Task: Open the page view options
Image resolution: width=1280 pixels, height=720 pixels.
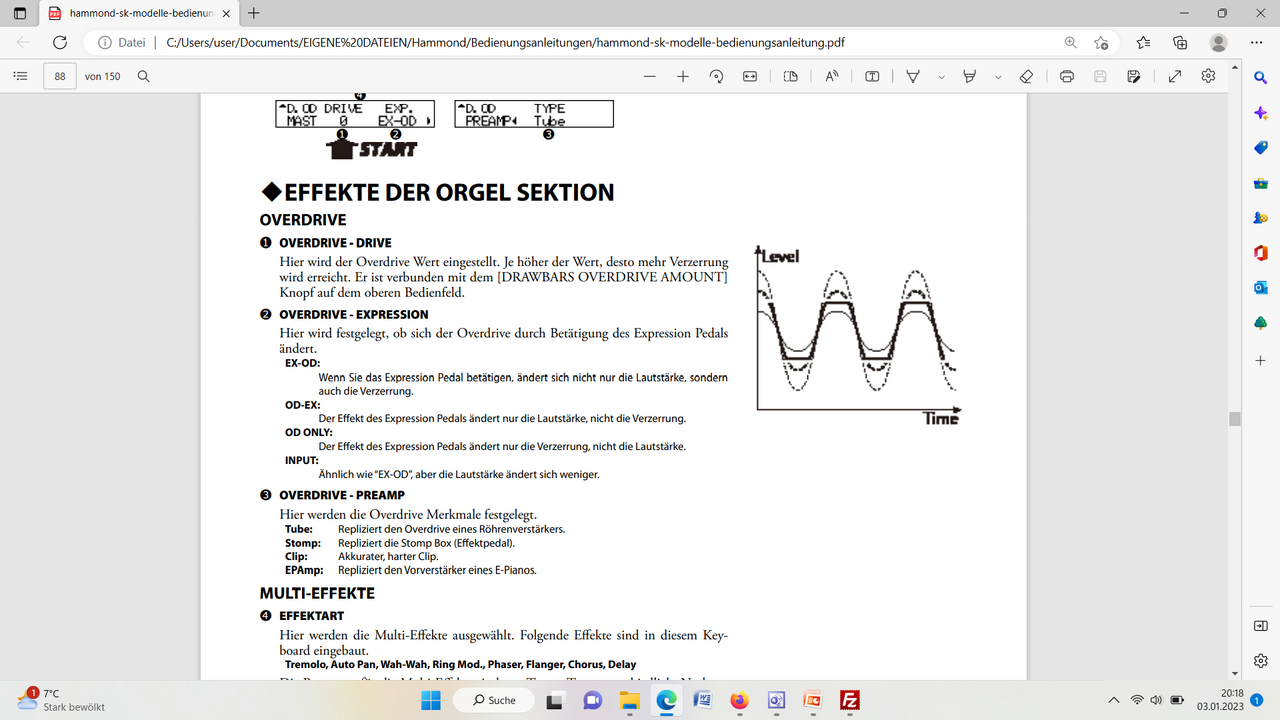Action: (791, 76)
